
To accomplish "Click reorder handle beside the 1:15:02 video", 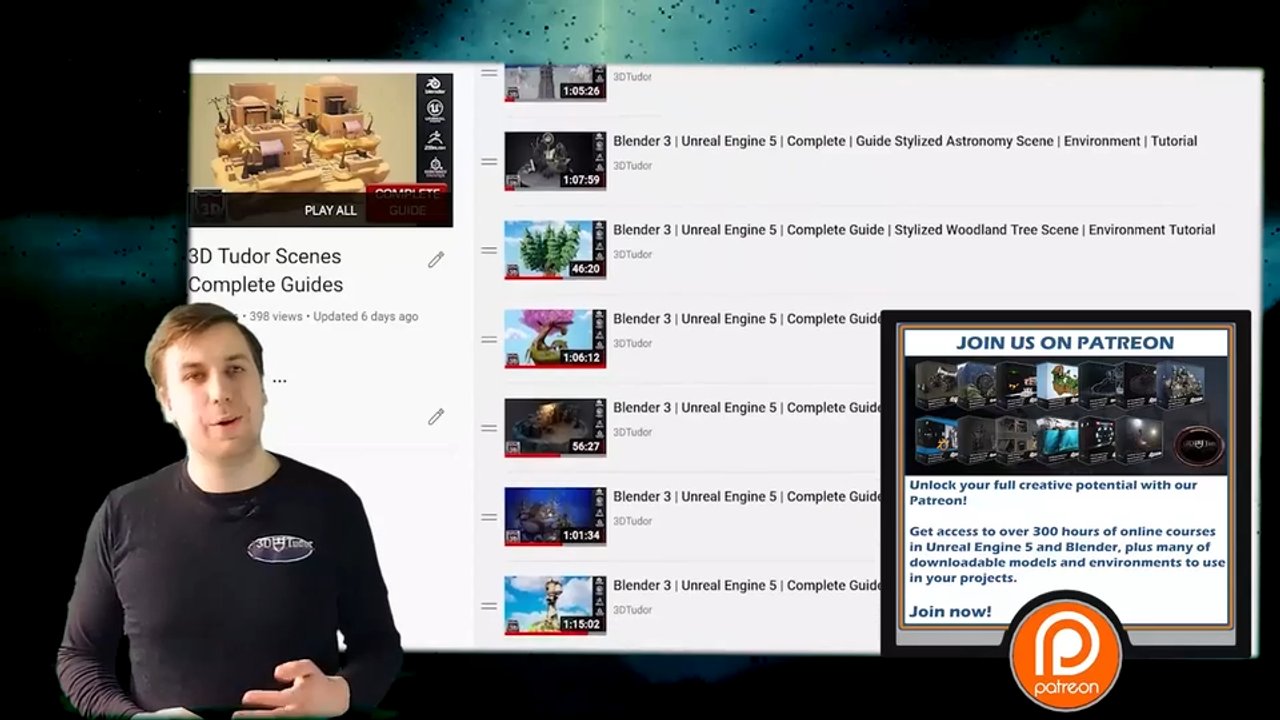I will [489, 606].
